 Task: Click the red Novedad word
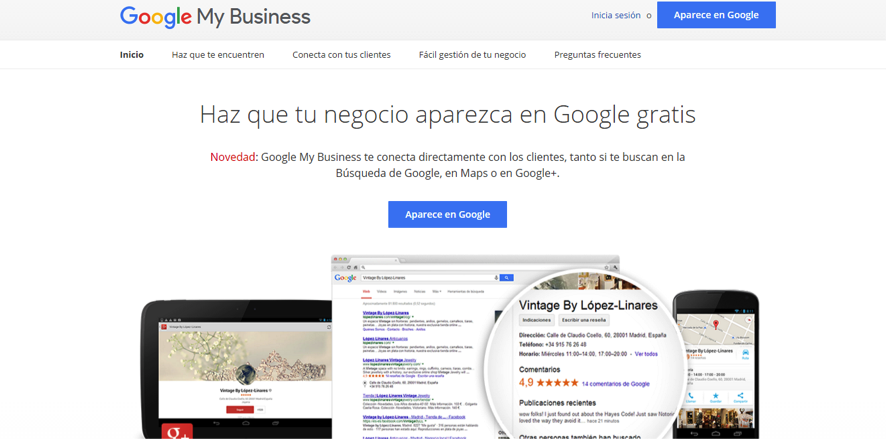pos(233,157)
